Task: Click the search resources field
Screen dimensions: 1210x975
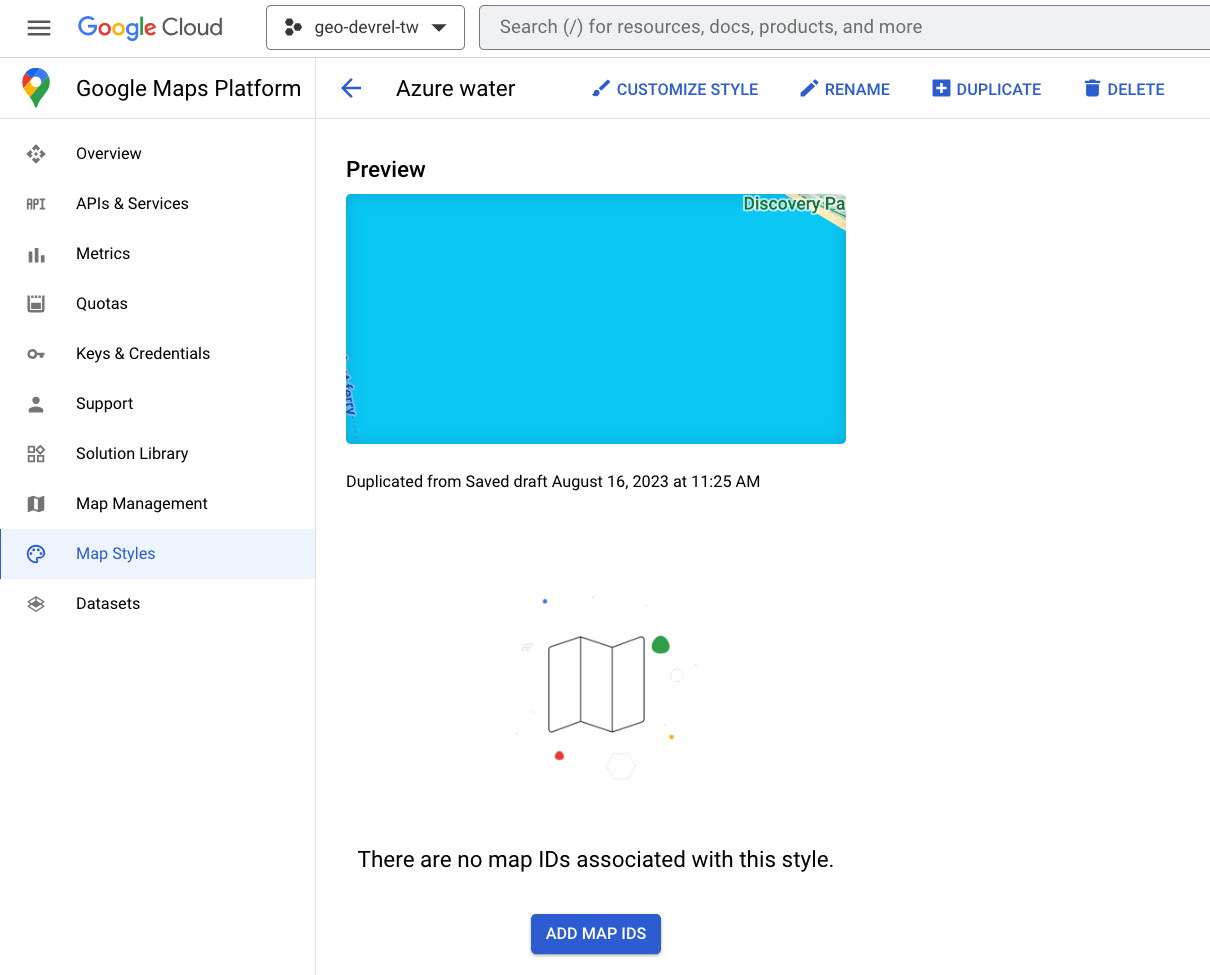Action: (x=844, y=28)
